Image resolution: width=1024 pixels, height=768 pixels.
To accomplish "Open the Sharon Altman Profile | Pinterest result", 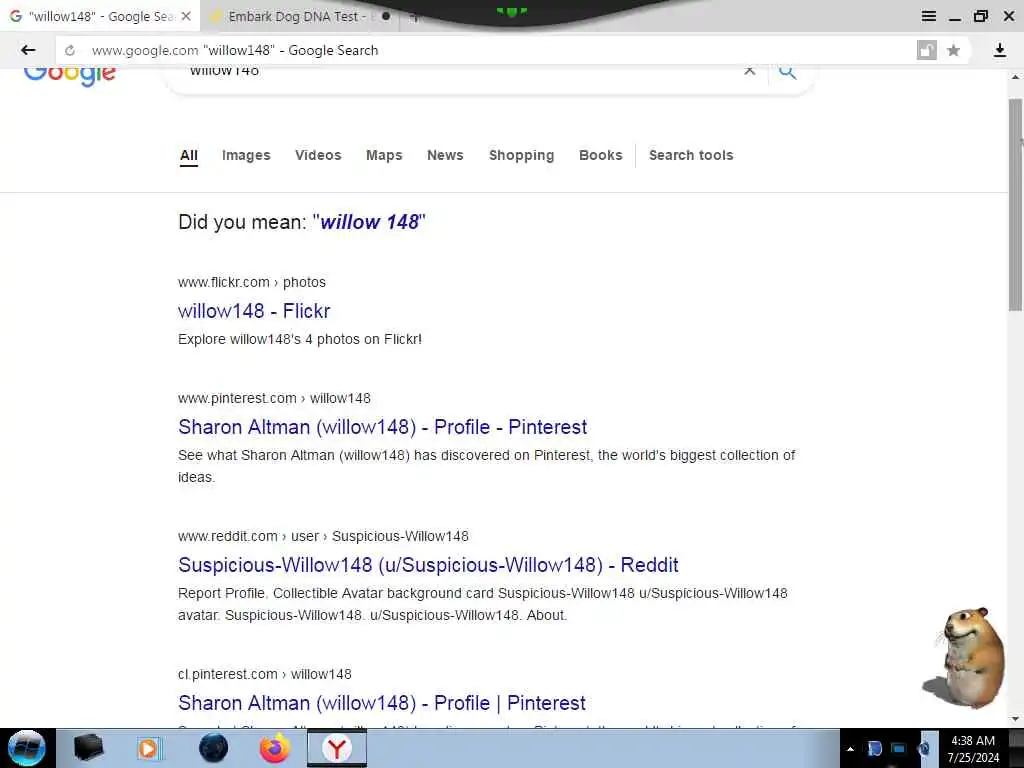I will click(382, 703).
